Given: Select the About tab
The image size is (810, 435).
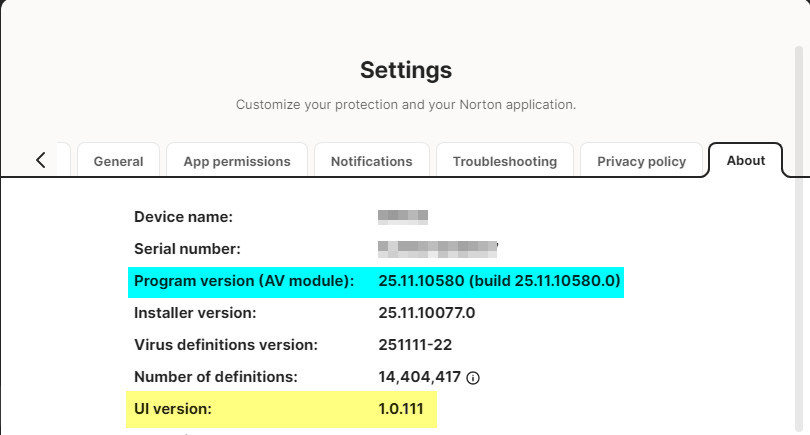Looking at the screenshot, I should click(745, 160).
